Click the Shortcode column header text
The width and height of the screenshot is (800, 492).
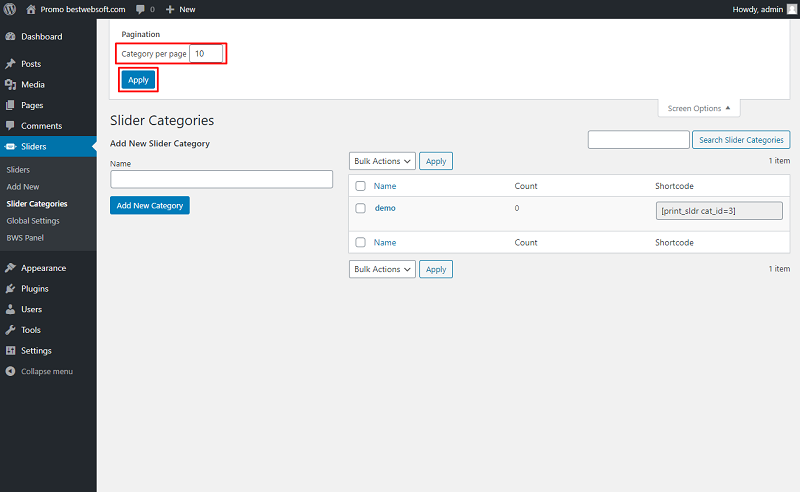[x=674, y=186]
